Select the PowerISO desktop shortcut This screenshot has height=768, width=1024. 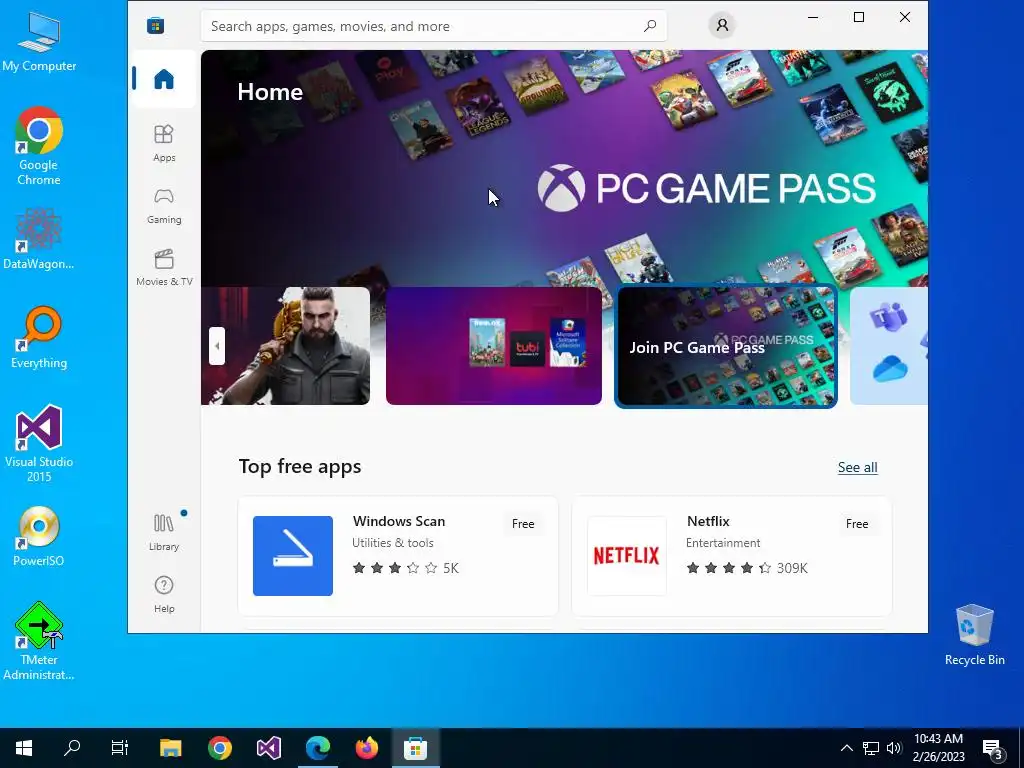[39, 536]
